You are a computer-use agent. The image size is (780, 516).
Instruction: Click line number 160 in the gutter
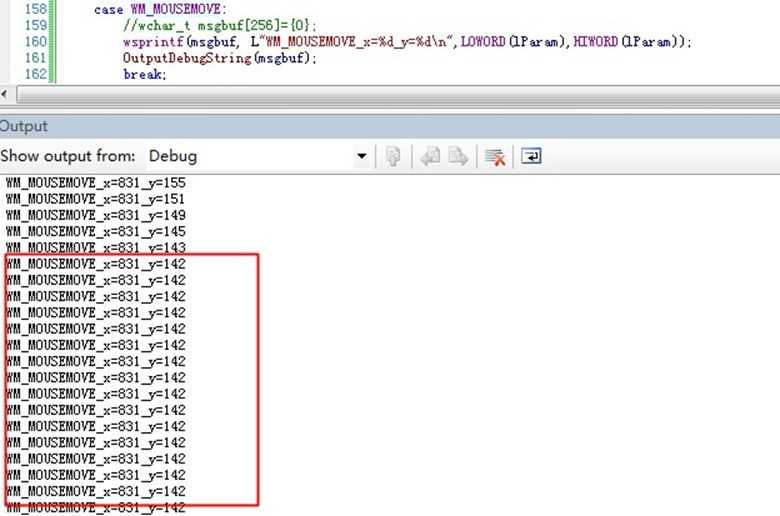click(x=35, y=41)
